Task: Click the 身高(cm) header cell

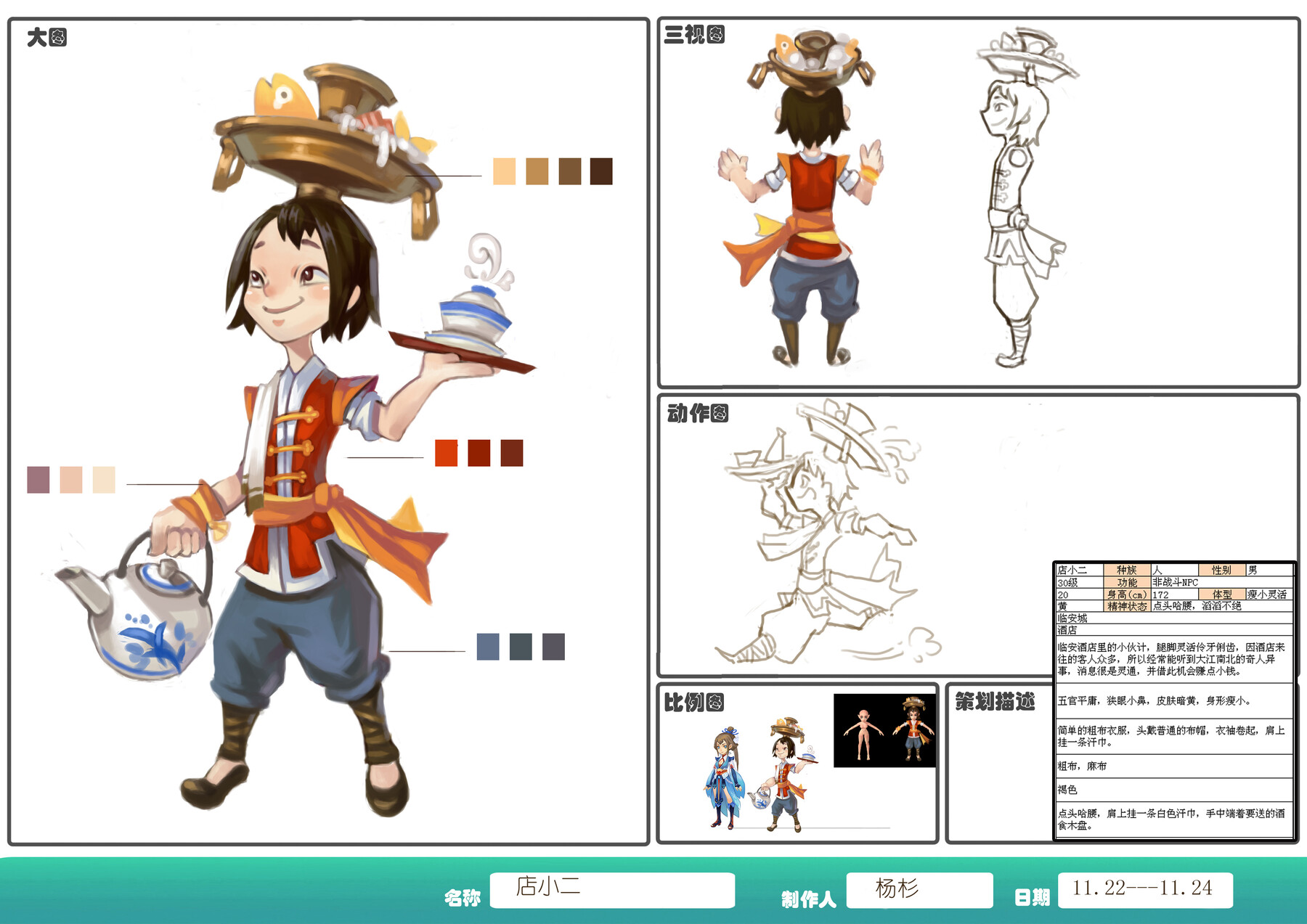Action: click(x=1127, y=594)
